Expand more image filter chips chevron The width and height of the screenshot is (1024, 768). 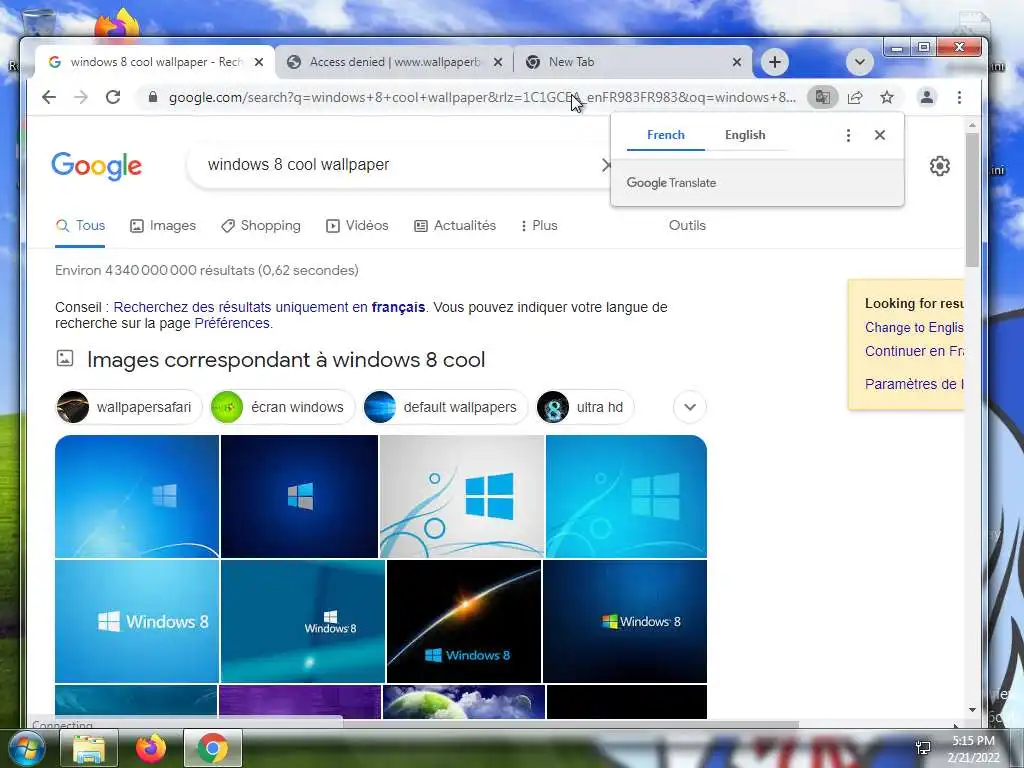[x=690, y=408]
